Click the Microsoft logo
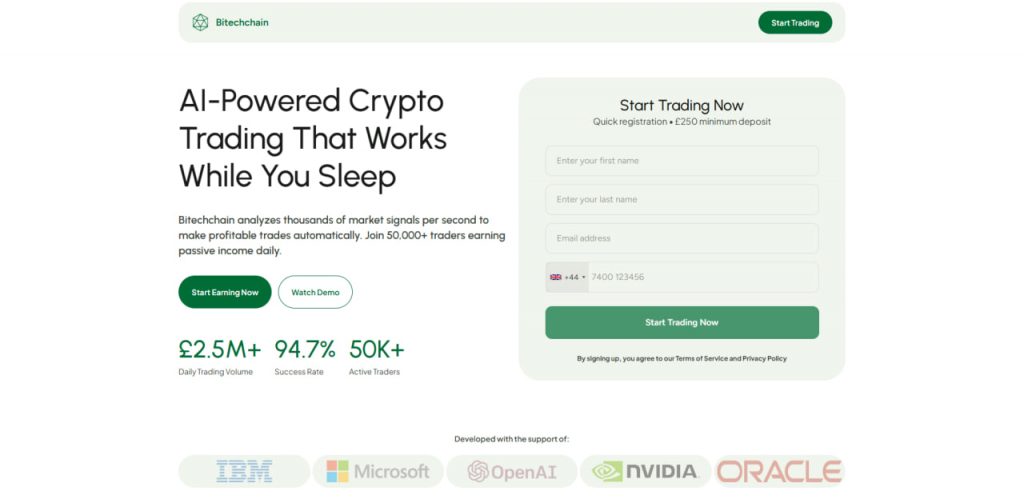1024x503 pixels. [378, 471]
